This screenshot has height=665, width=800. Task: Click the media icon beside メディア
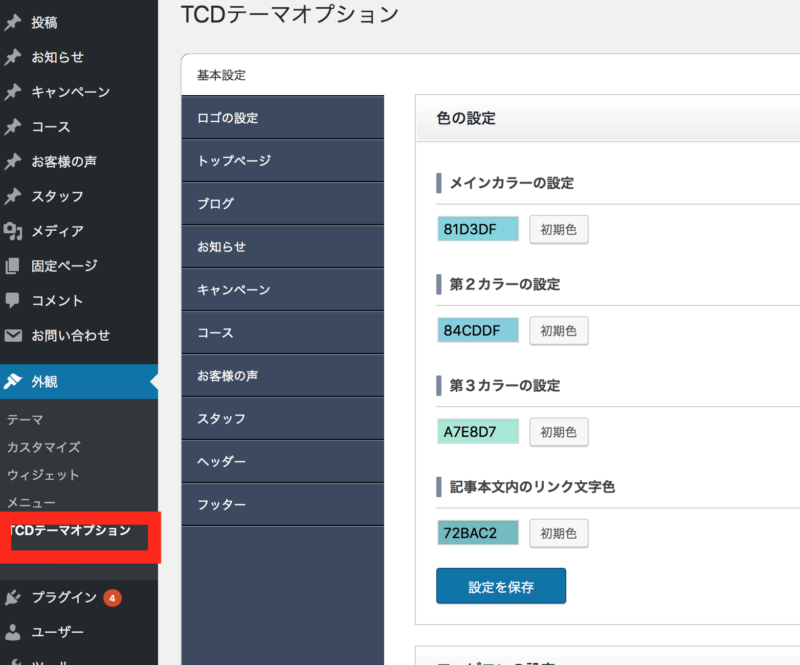pos(13,231)
